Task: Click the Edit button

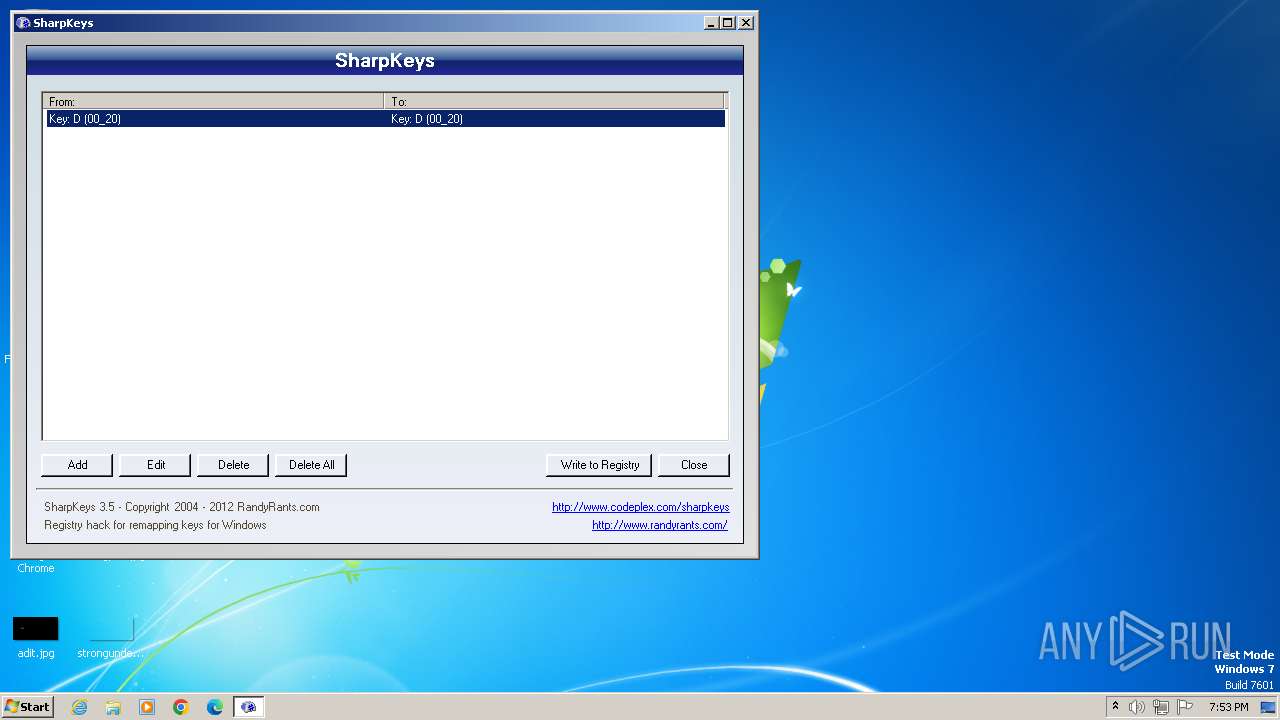Action: click(155, 465)
